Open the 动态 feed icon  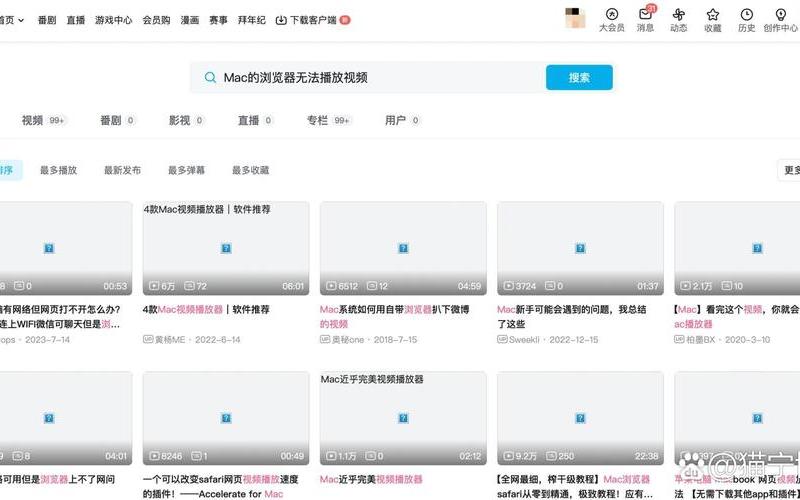(x=679, y=14)
